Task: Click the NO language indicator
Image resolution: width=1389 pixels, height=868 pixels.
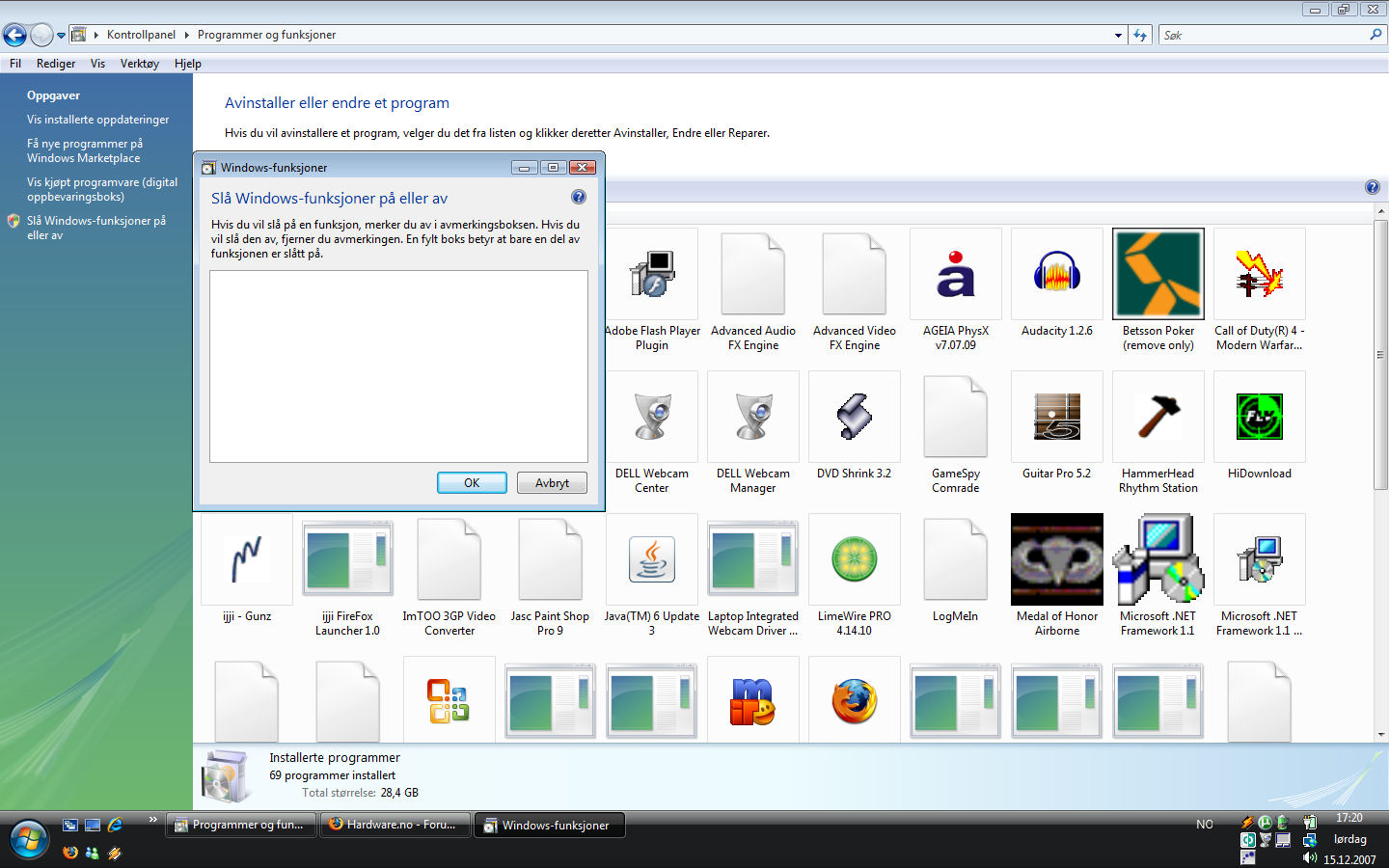Action: click(x=1205, y=825)
